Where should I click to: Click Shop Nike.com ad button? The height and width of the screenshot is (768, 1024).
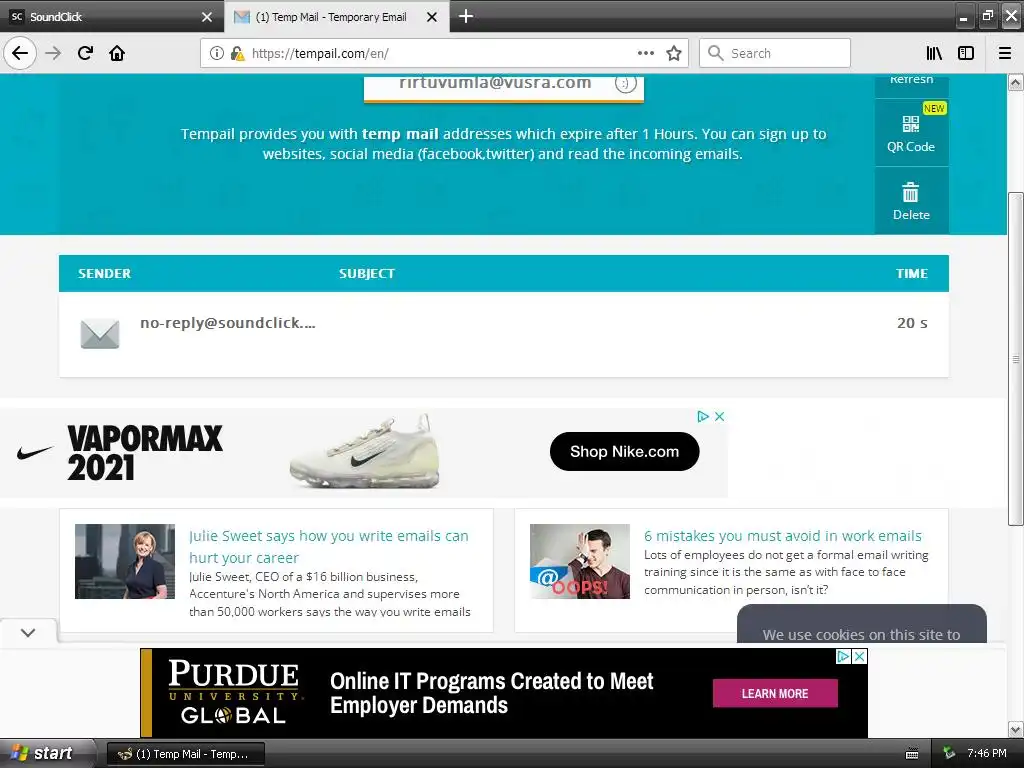click(624, 451)
